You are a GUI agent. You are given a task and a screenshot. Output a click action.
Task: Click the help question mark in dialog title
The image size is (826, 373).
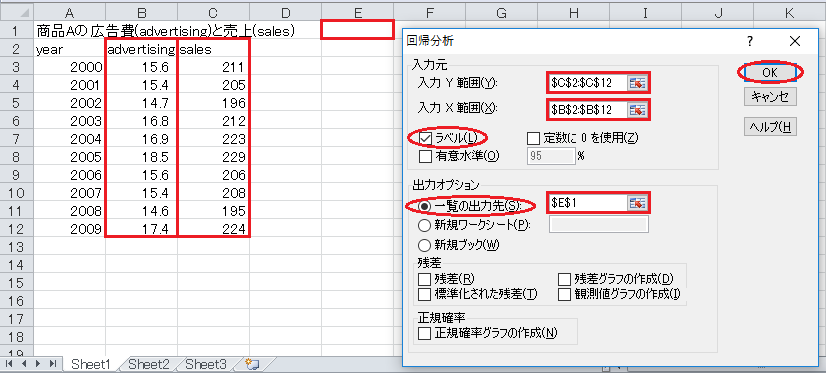[x=750, y=42]
